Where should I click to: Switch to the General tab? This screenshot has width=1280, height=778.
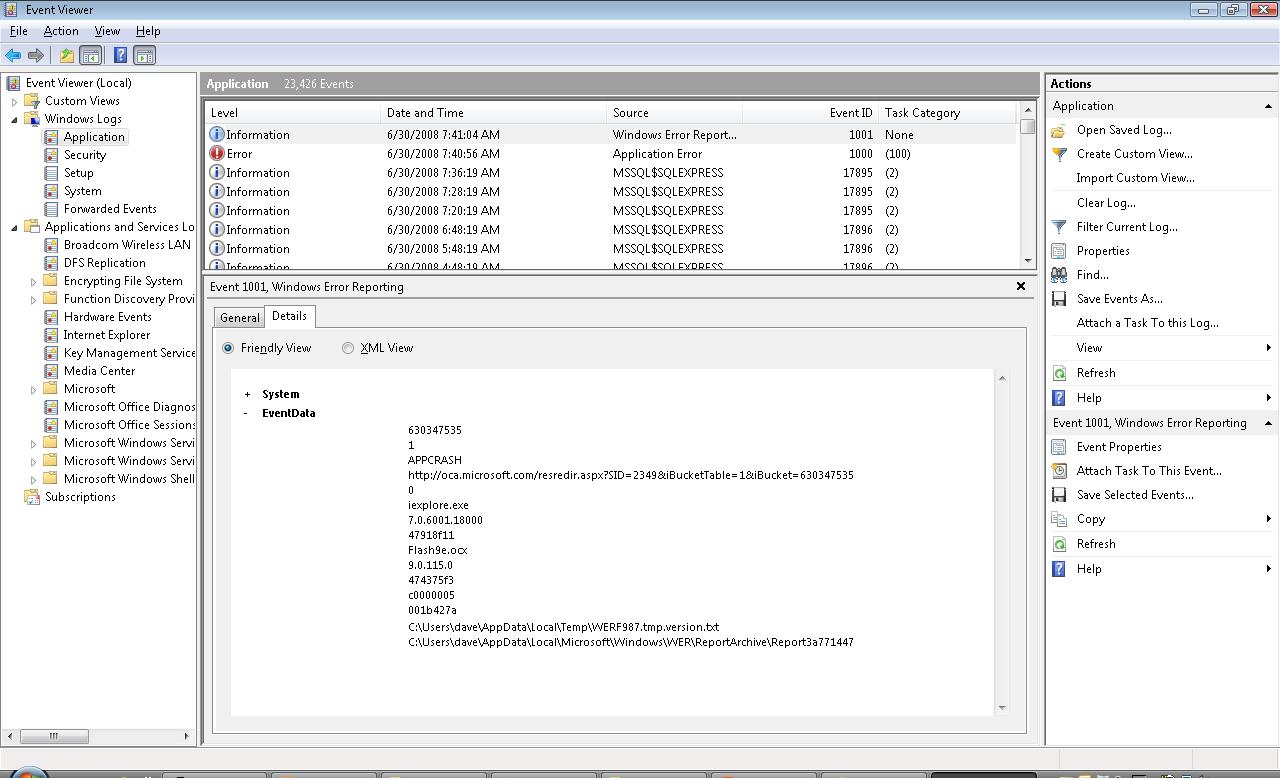[x=239, y=318]
